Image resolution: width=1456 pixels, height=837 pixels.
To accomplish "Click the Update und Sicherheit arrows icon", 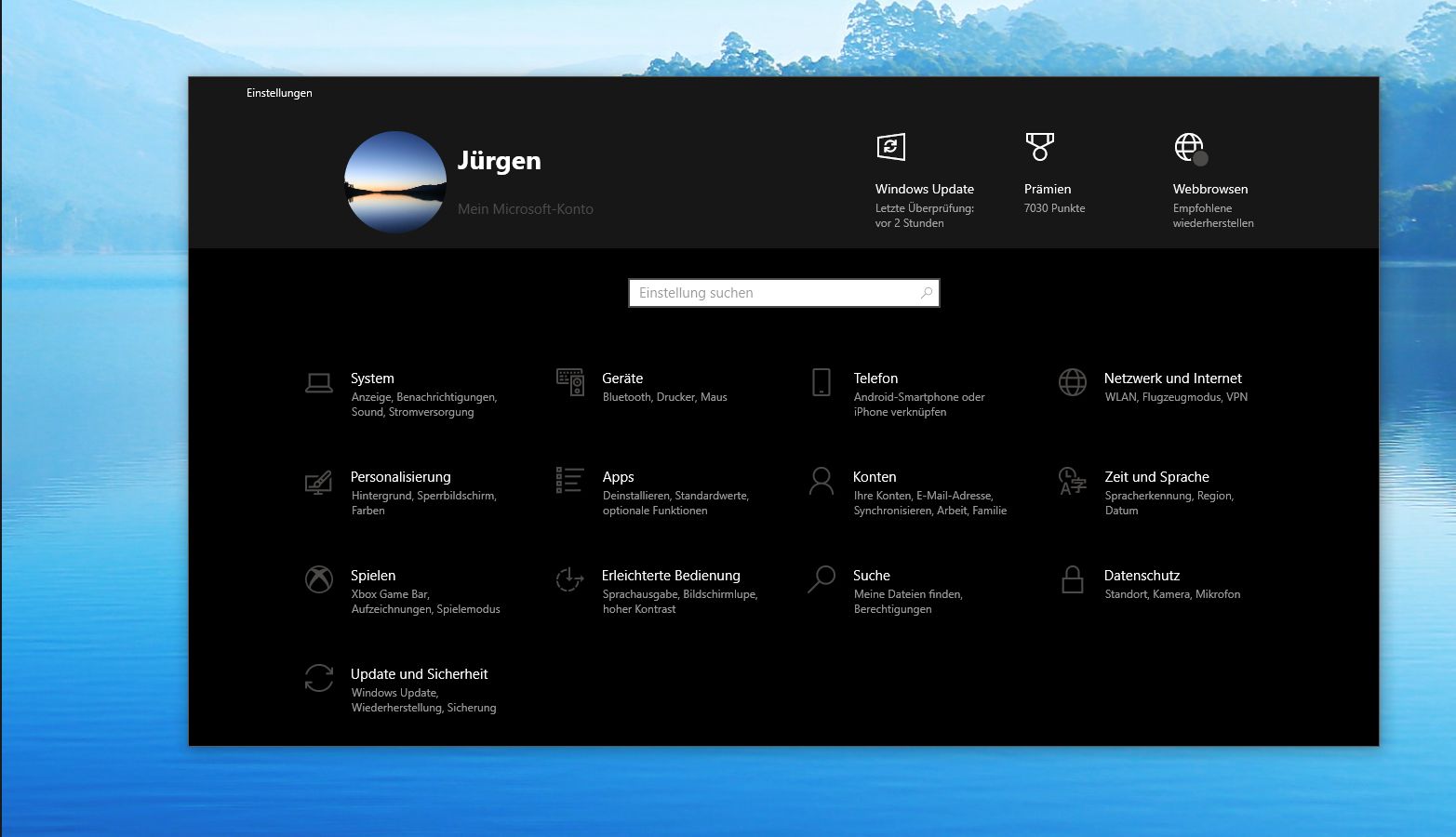I will pos(319,678).
